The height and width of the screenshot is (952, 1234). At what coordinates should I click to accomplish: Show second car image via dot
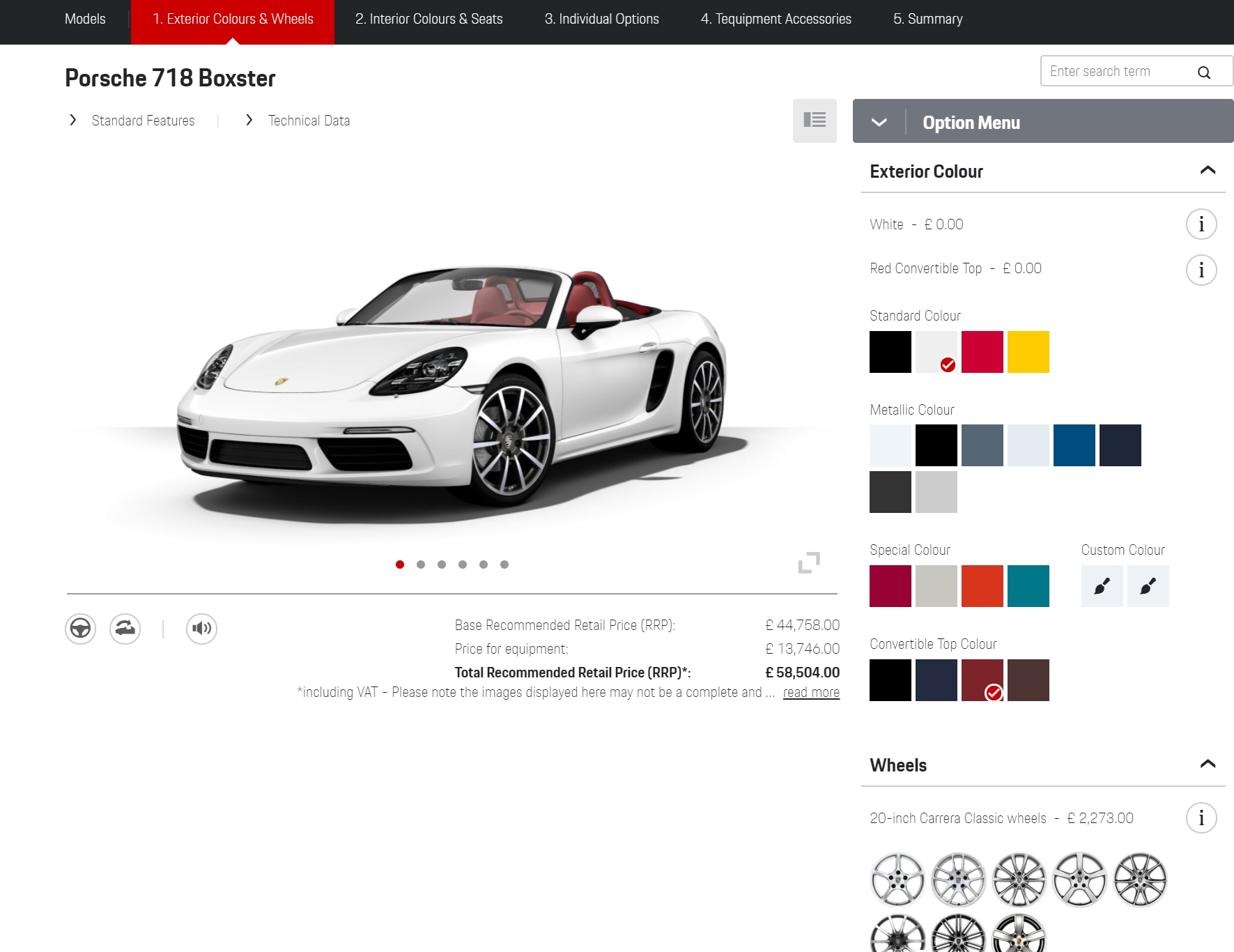pos(421,565)
